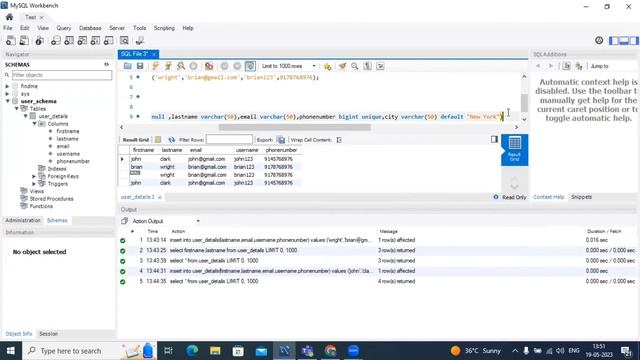Toggle invisible characters display icon
Viewport: 640px width, 360px height.
tap(367, 66)
